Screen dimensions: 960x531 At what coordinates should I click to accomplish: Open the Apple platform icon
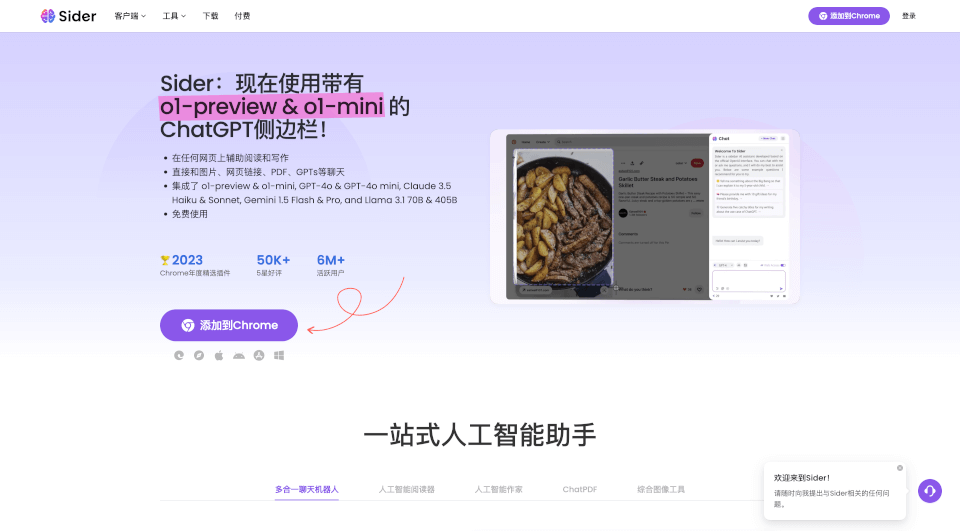tap(219, 355)
